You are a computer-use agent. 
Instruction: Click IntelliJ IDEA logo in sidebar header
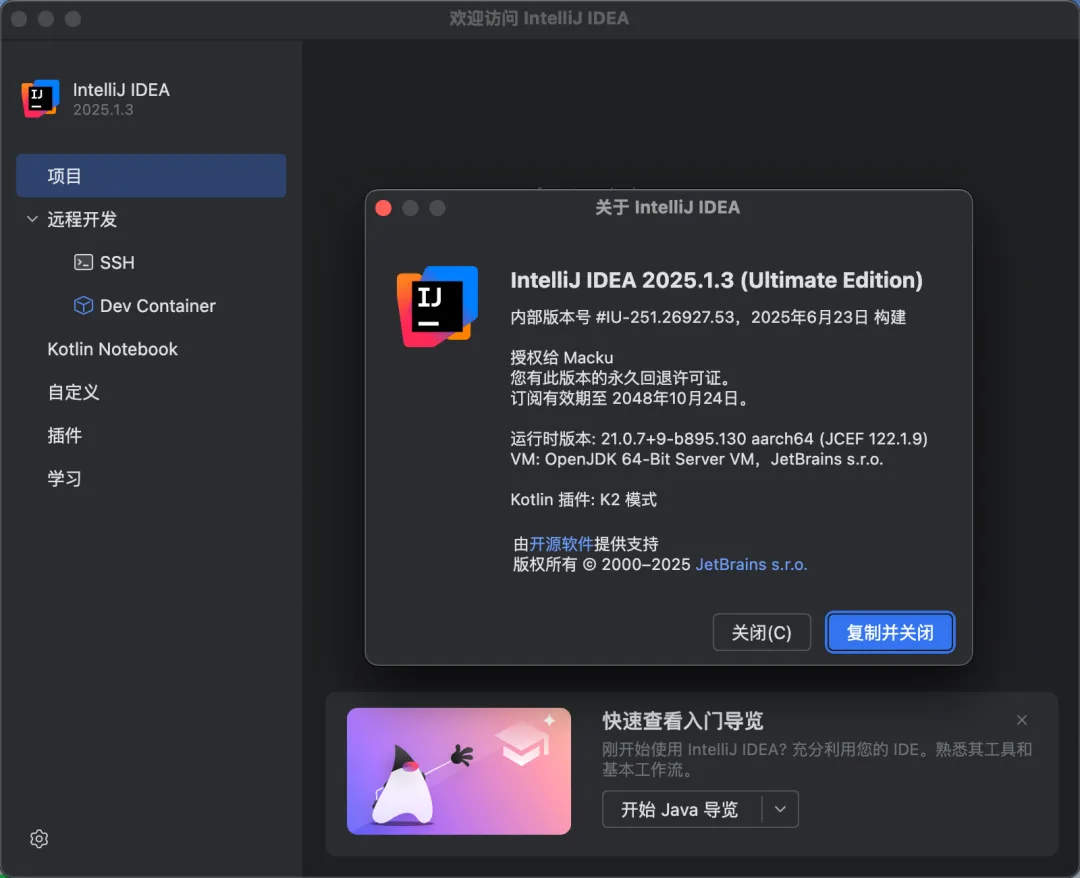pos(40,99)
